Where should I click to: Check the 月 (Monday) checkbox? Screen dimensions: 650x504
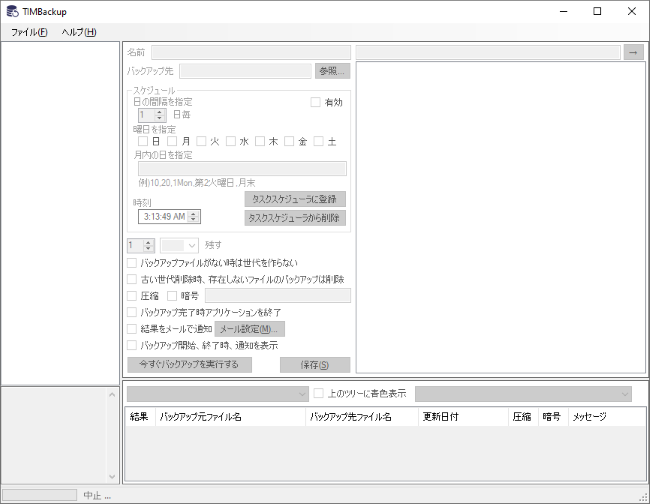click(x=172, y=141)
